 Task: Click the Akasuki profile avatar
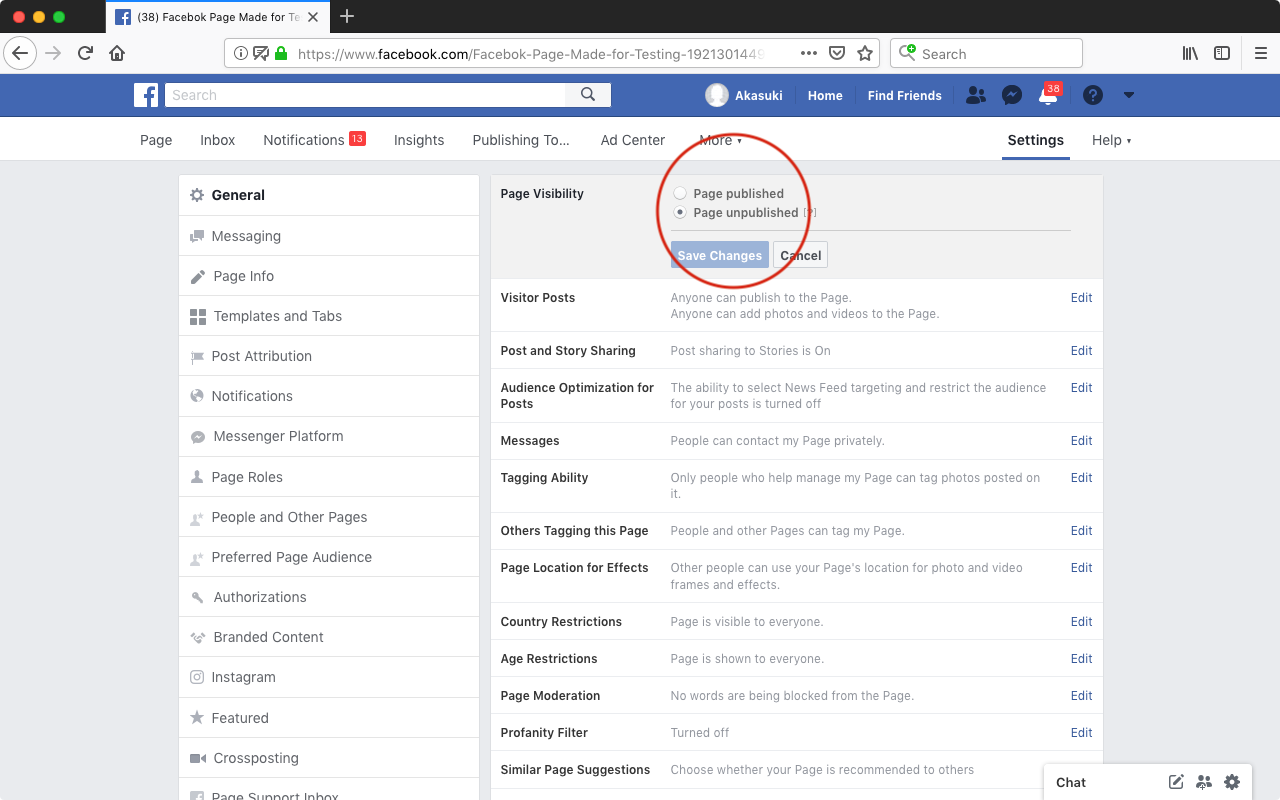[716, 95]
